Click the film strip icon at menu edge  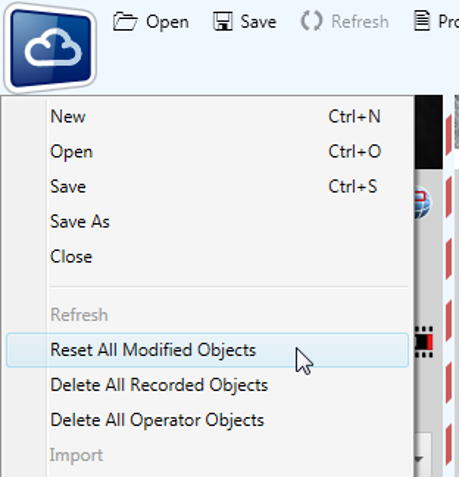424,342
